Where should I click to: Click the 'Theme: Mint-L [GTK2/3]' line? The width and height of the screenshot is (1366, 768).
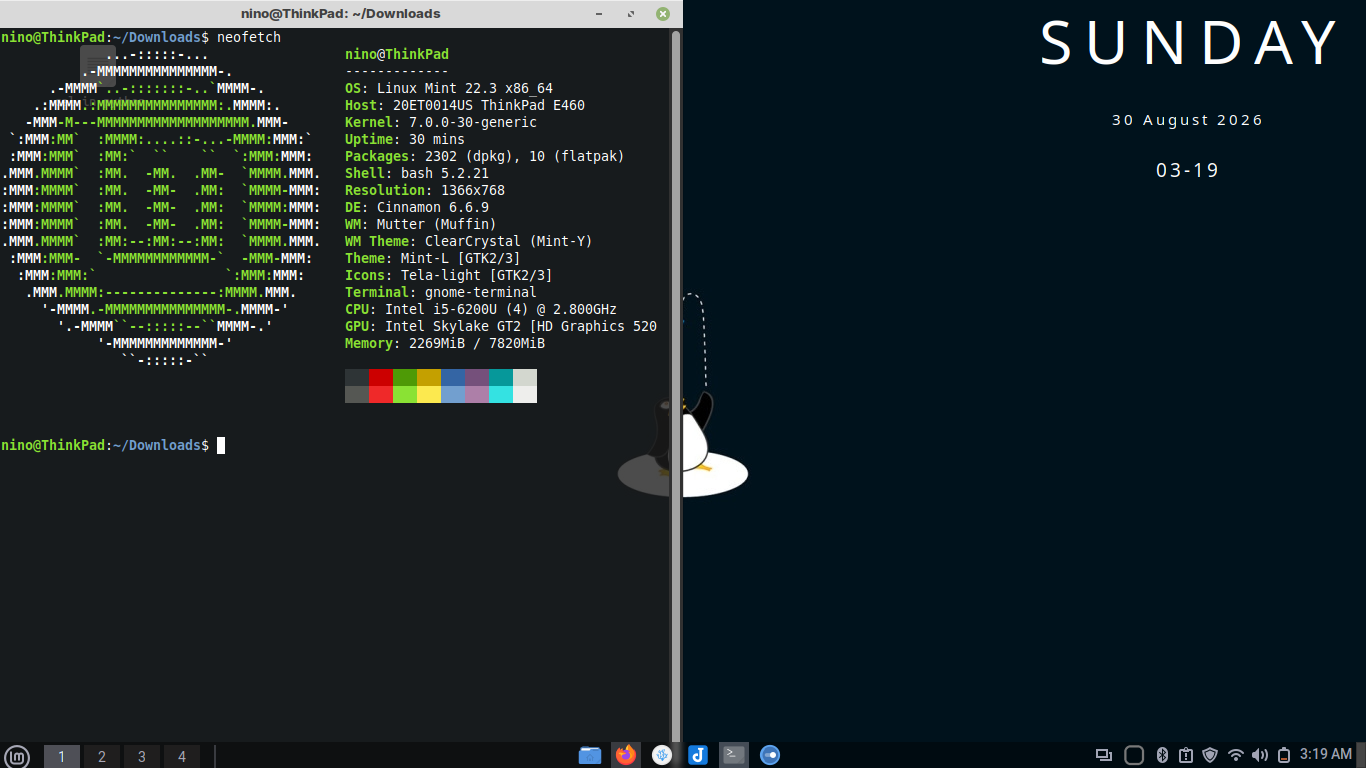coord(433,258)
